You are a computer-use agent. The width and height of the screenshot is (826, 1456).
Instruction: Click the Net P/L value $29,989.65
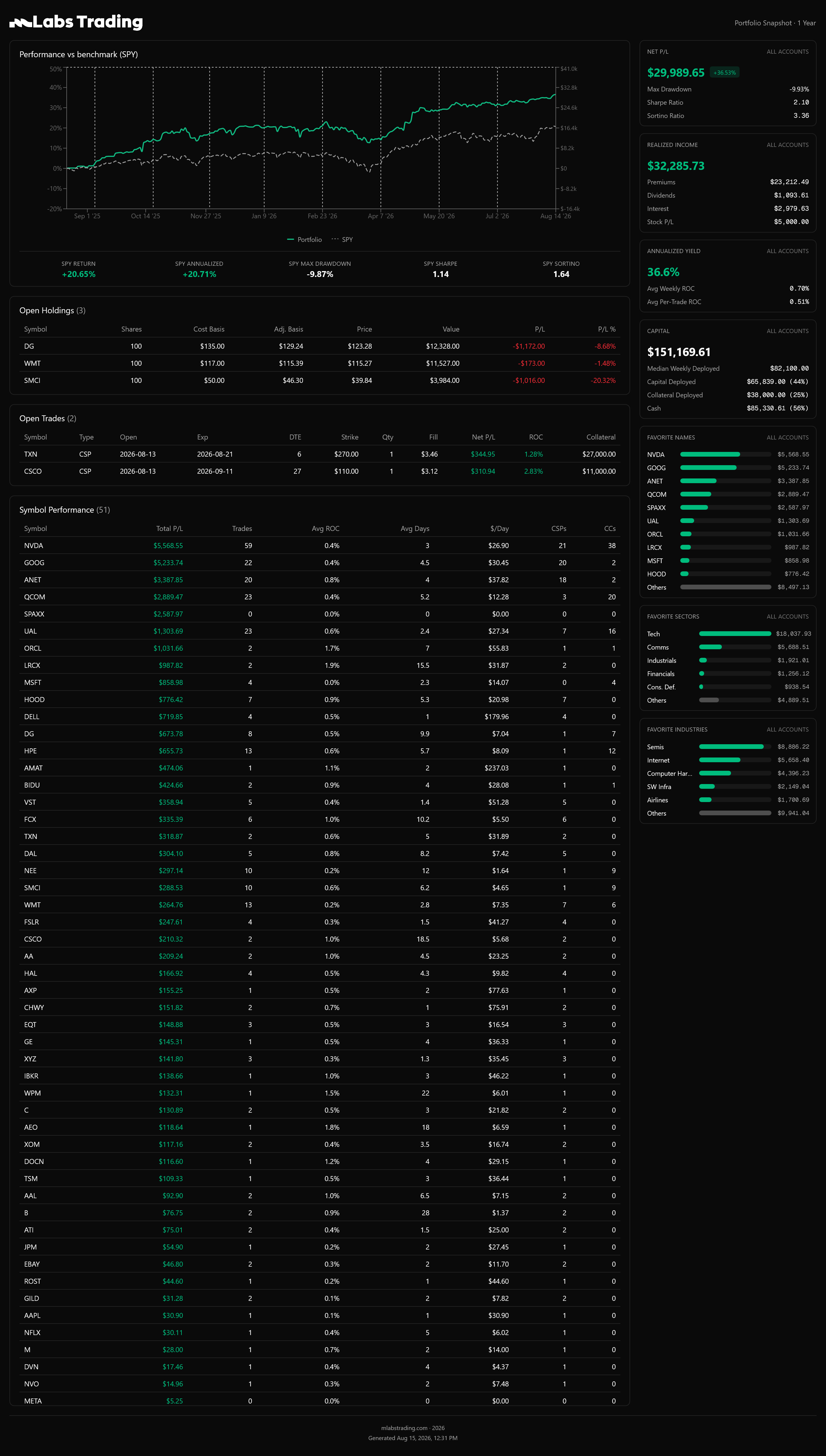(676, 73)
